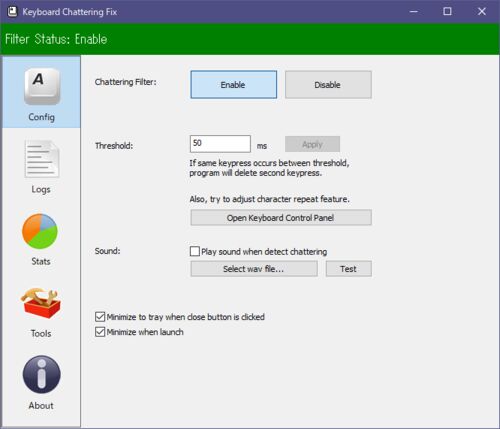500x429 pixels.
Task: Uncheck Minimize to tray when close clicked
Action: [x=100, y=317]
